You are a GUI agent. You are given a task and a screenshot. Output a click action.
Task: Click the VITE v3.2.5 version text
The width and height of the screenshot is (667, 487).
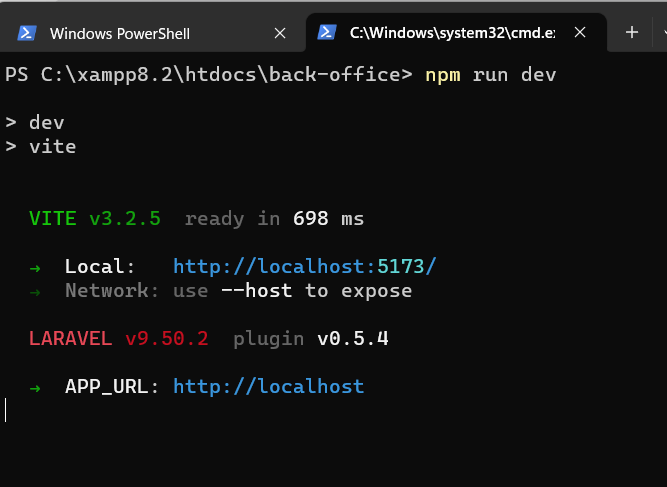95,219
